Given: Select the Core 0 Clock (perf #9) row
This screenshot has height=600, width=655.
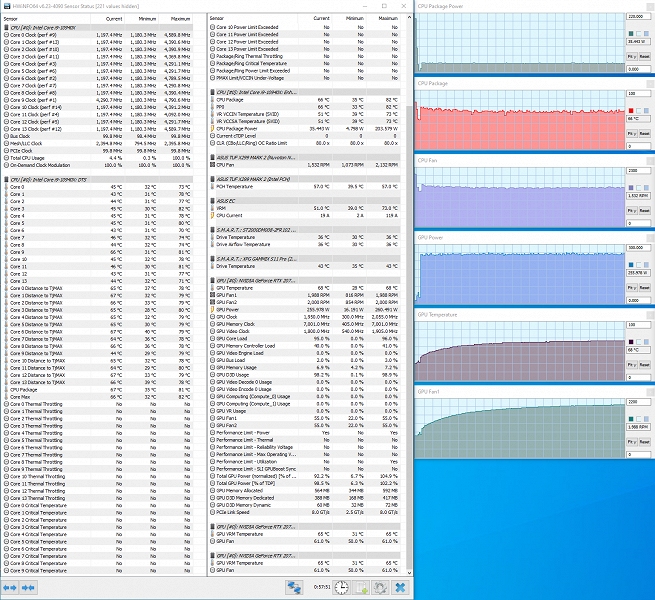Looking at the screenshot, I should [x=97, y=35].
